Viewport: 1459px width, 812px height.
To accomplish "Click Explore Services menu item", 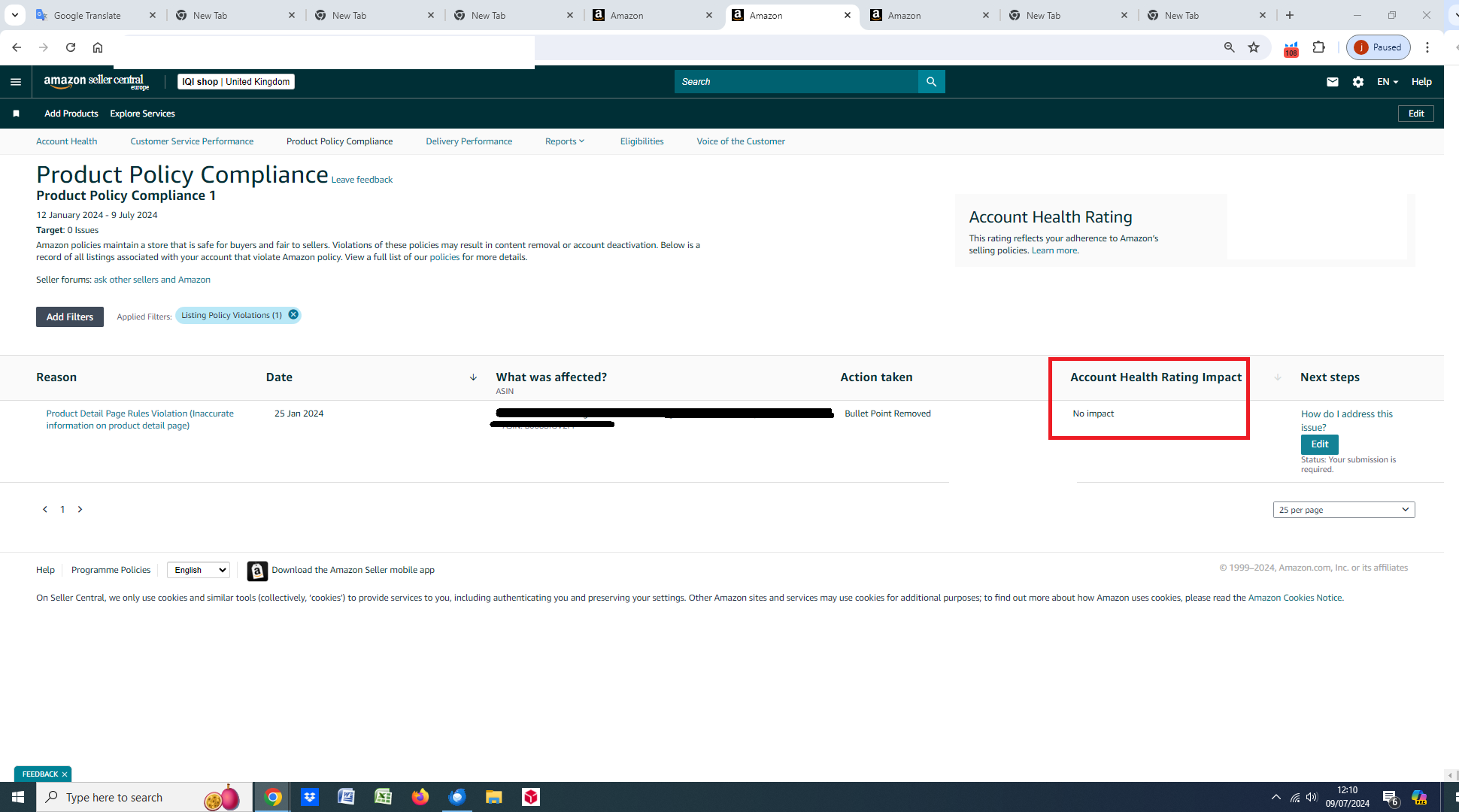I will (142, 114).
